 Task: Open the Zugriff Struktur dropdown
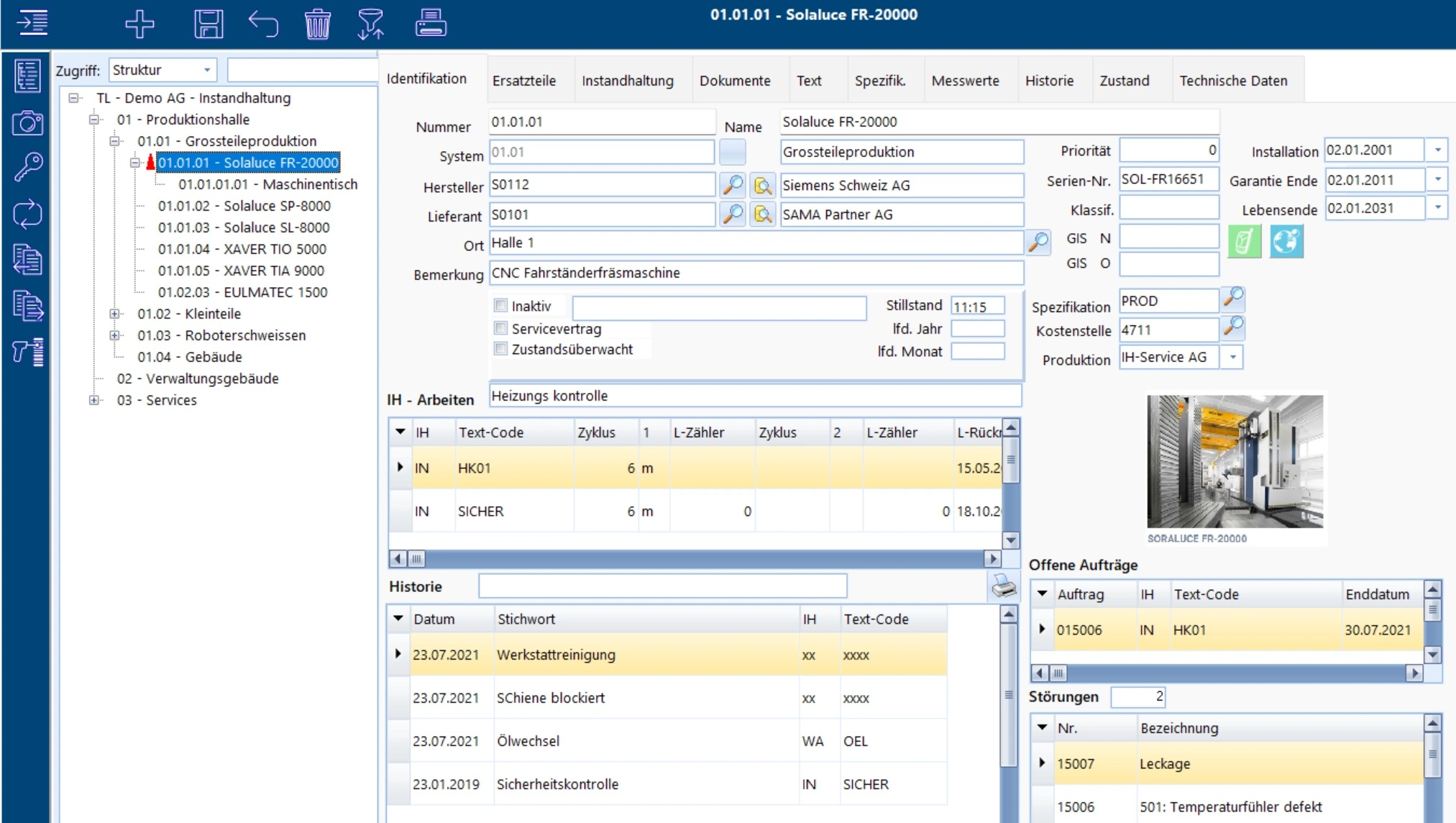click(206, 71)
